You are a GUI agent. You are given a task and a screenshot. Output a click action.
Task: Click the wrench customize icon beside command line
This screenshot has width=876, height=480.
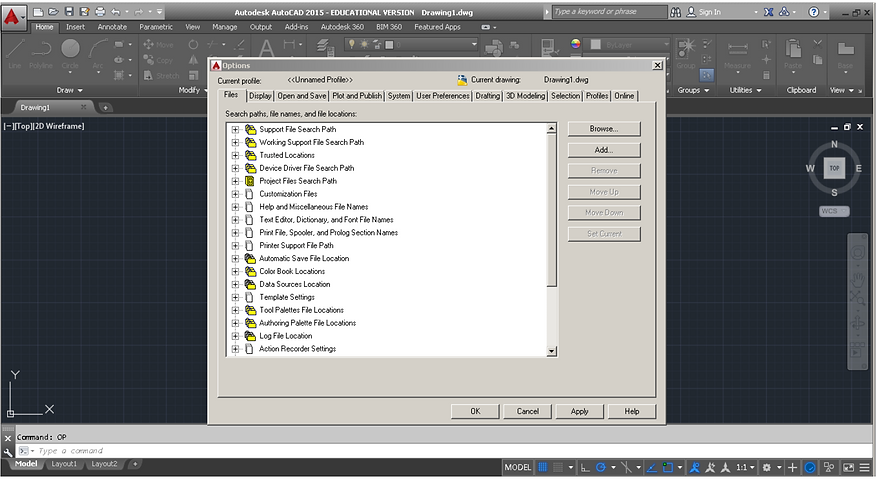point(8,452)
